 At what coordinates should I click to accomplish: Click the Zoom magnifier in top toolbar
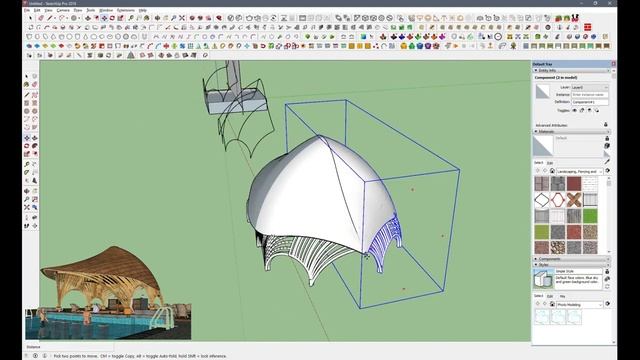tap(173, 18)
